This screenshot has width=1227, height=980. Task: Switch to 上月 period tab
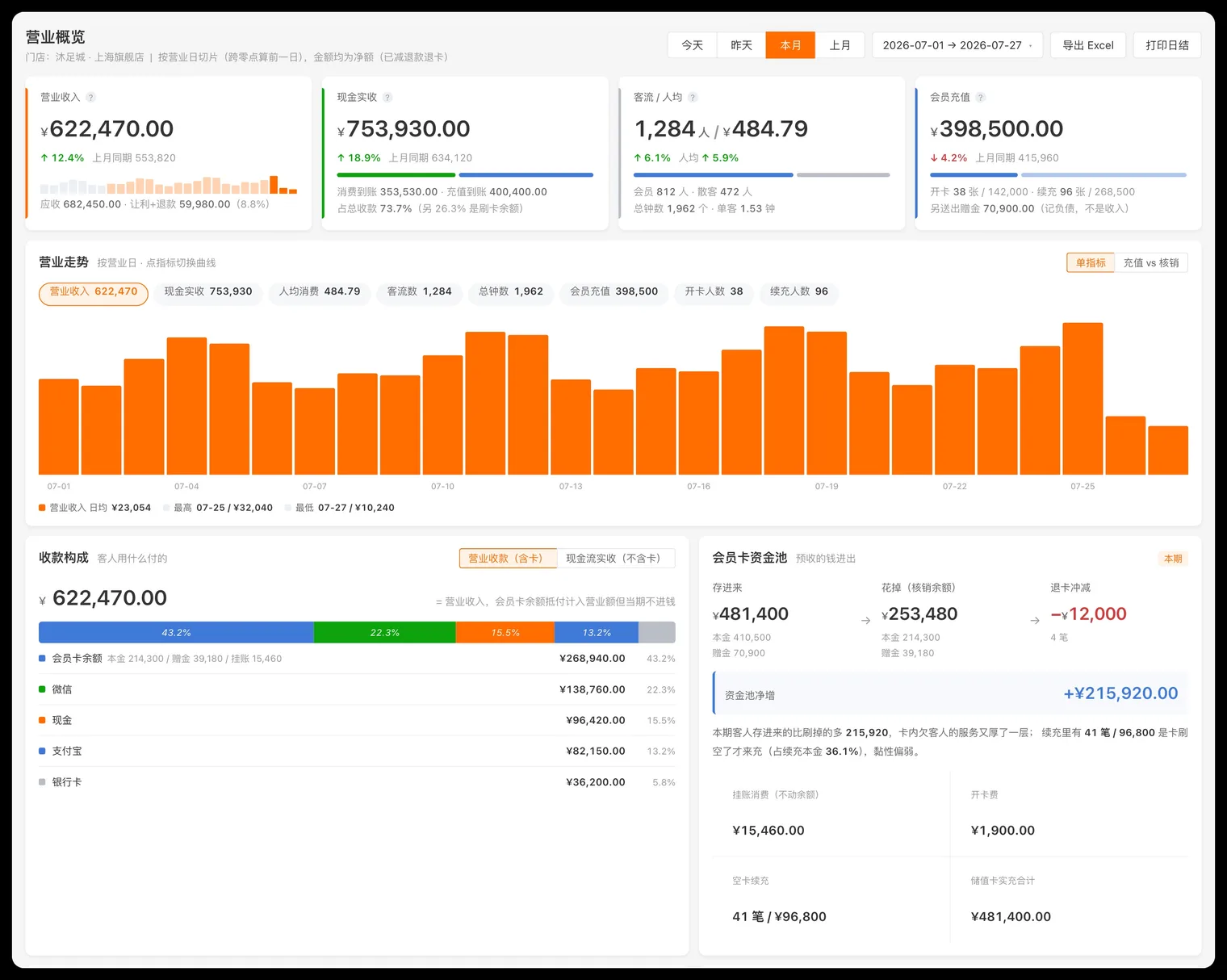pyautogui.click(x=840, y=45)
